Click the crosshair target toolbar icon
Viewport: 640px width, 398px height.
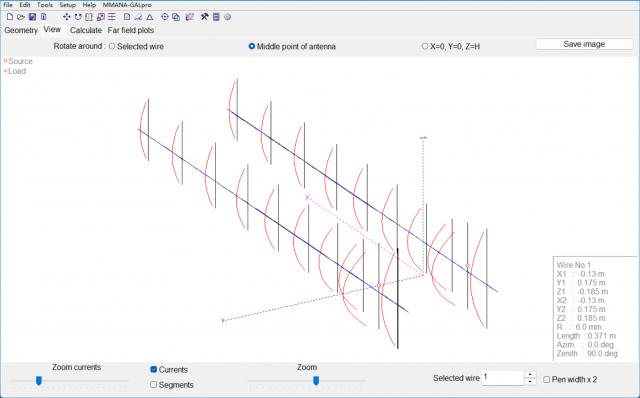(x=164, y=17)
